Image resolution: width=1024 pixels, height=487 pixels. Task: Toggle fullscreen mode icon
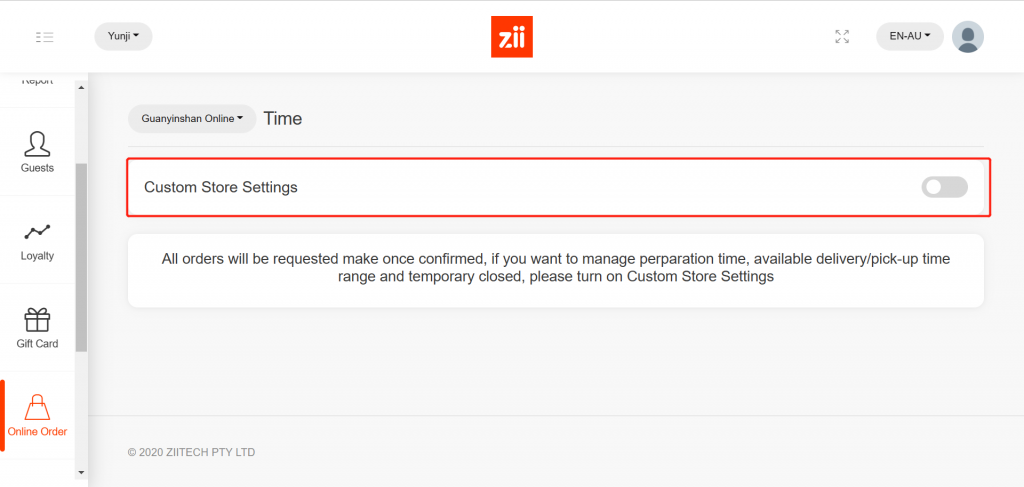point(842,37)
